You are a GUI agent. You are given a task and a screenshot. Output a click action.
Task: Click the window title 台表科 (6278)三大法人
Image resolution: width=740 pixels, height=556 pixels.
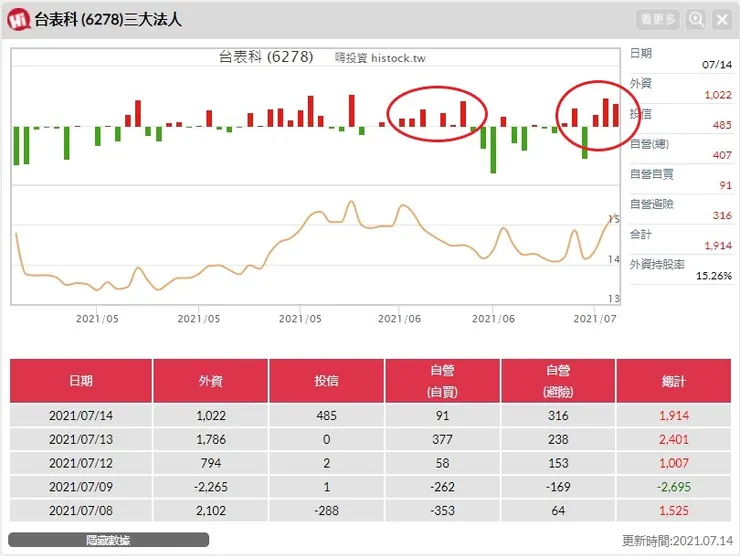pyautogui.click(x=108, y=20)
